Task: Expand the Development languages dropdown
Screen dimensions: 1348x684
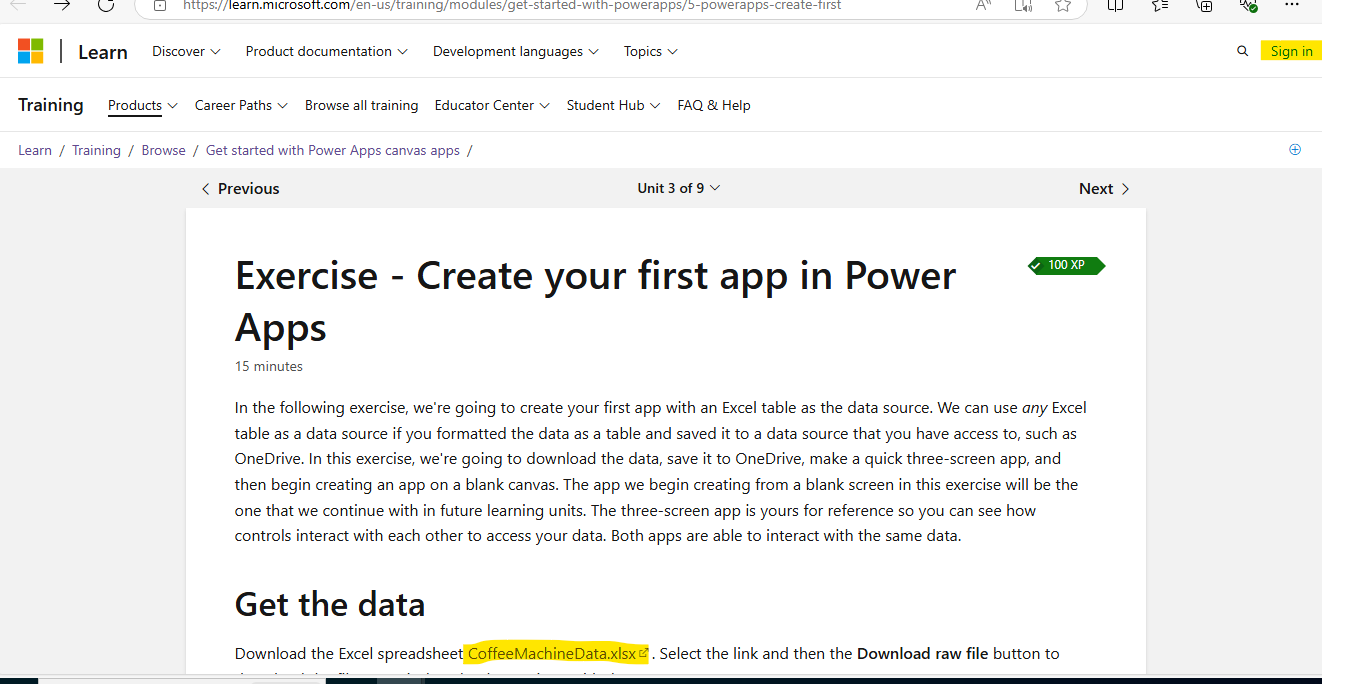Action: coord(516,51)
